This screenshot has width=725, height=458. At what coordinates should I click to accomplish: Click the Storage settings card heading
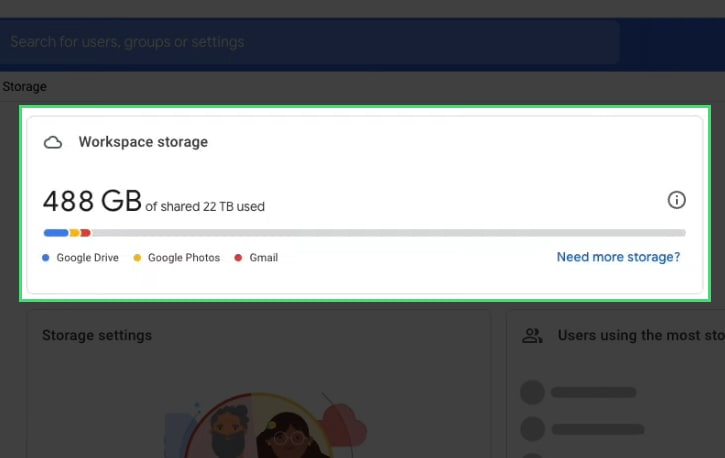[97, 335]
